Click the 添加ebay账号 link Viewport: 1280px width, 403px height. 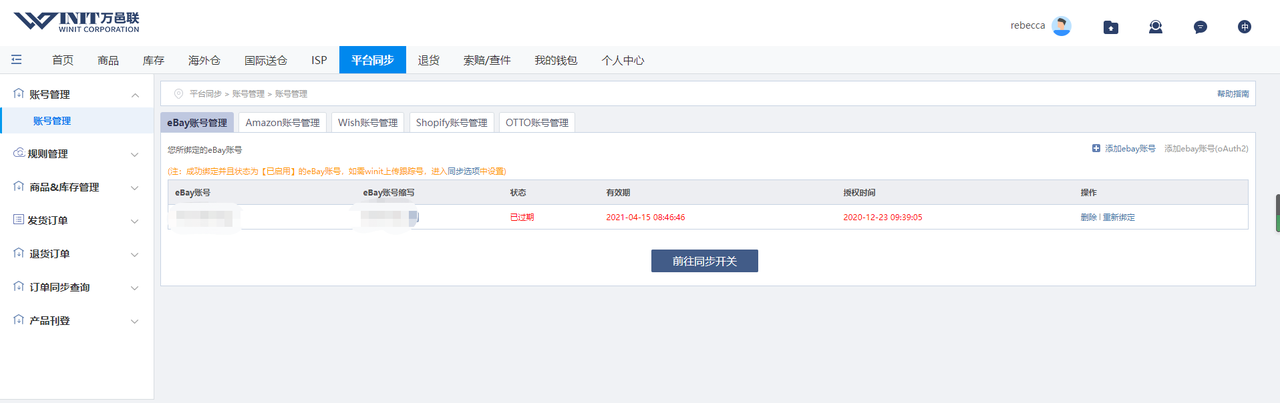pyautogui.click(x=1130, y=148)
